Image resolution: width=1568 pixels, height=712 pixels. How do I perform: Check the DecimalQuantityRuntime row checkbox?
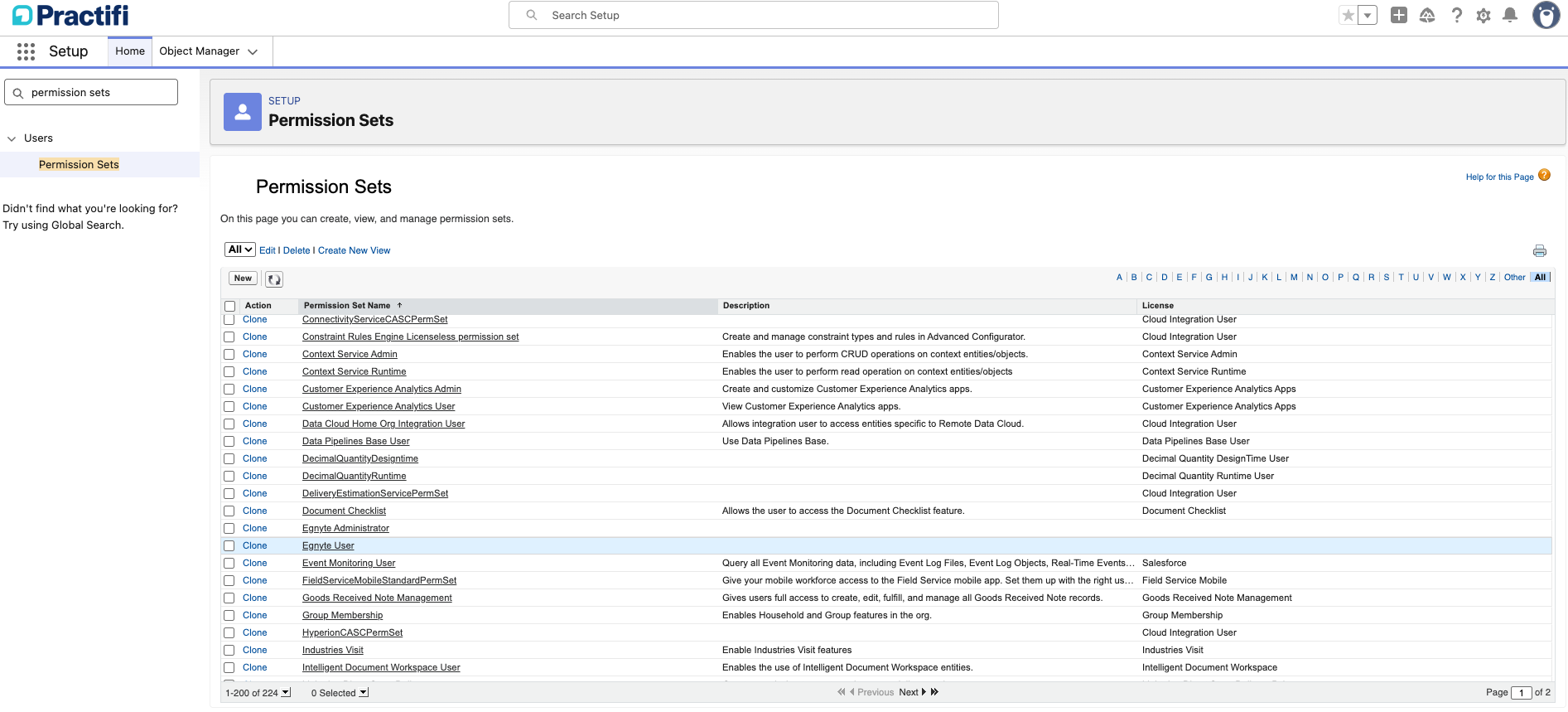coord(229,477)
